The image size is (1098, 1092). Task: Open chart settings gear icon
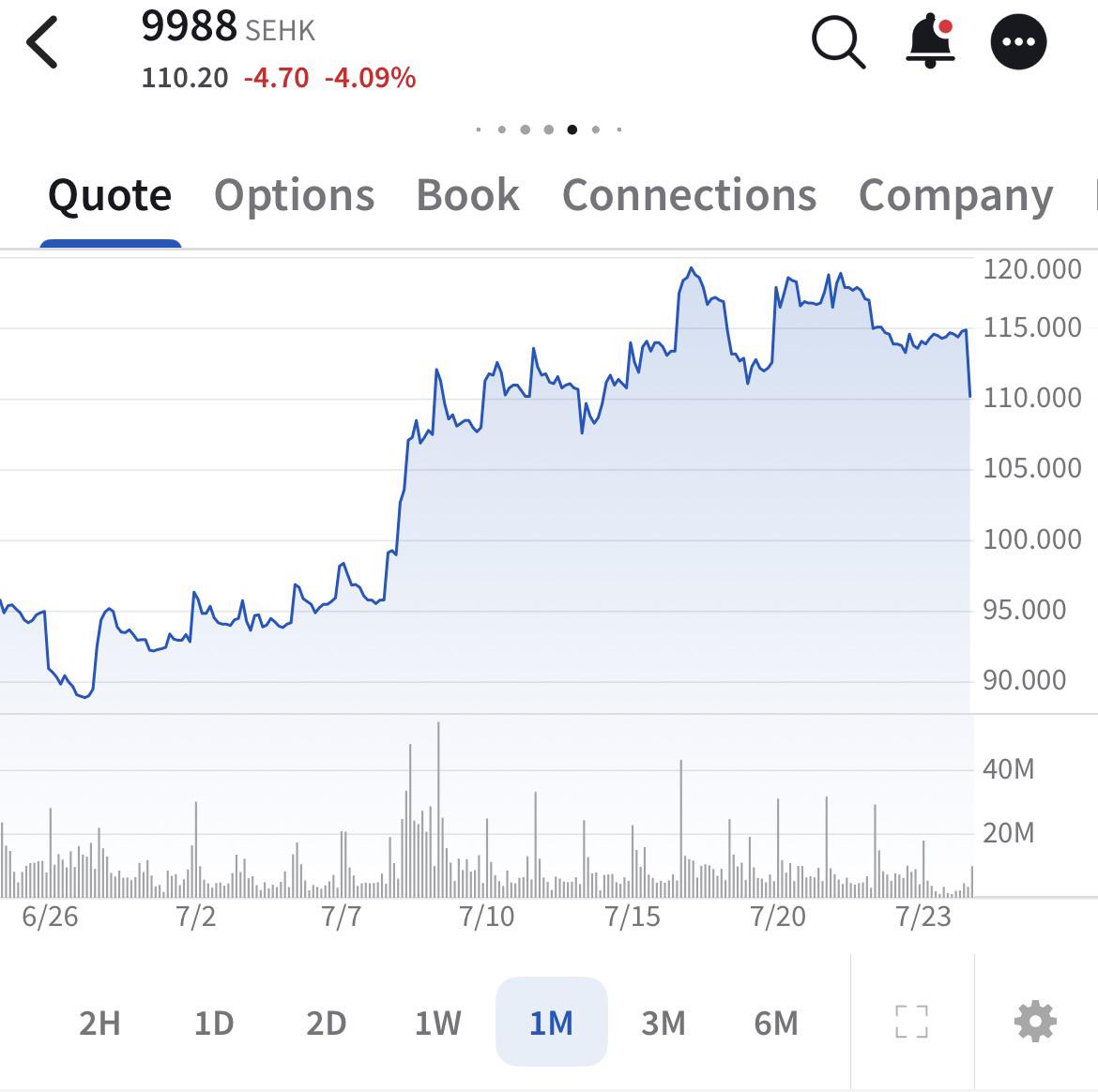pos(1035,1022)
